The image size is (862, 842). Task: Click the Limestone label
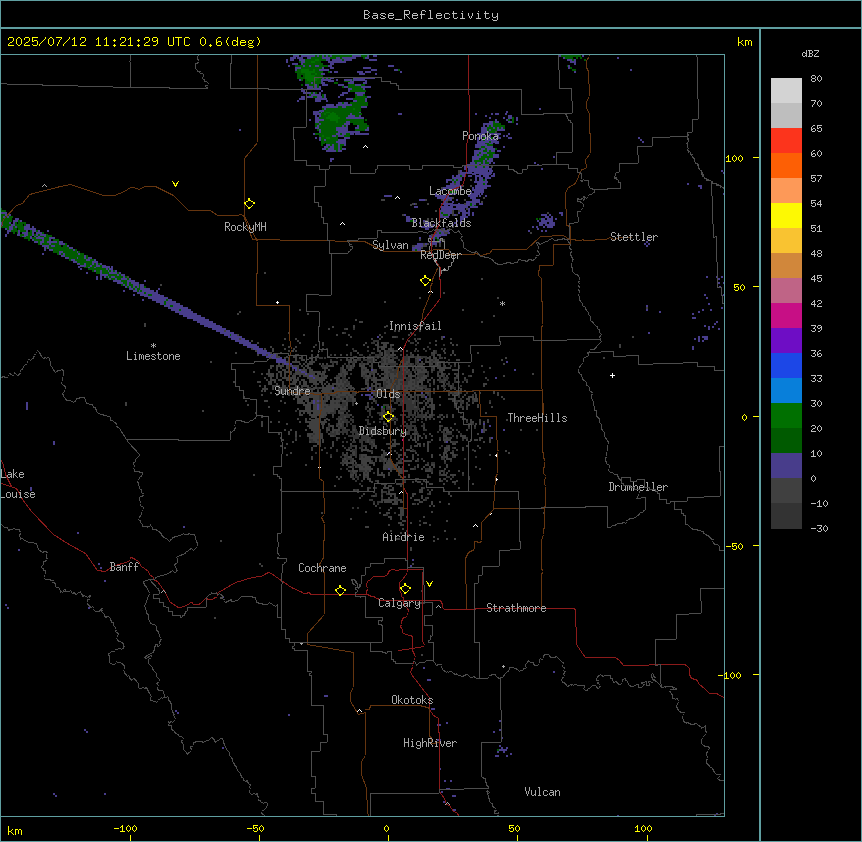tap(153, 356)
